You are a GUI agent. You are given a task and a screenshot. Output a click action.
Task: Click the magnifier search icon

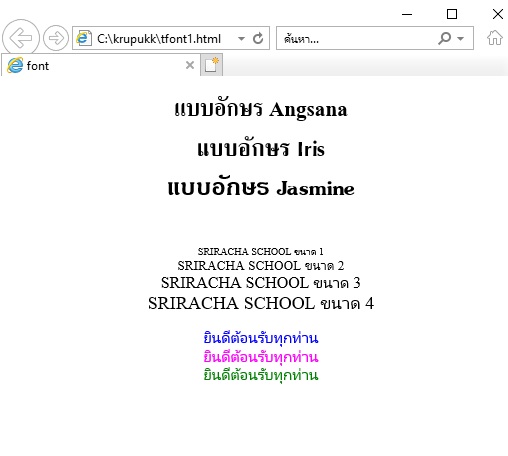(445, 38)
